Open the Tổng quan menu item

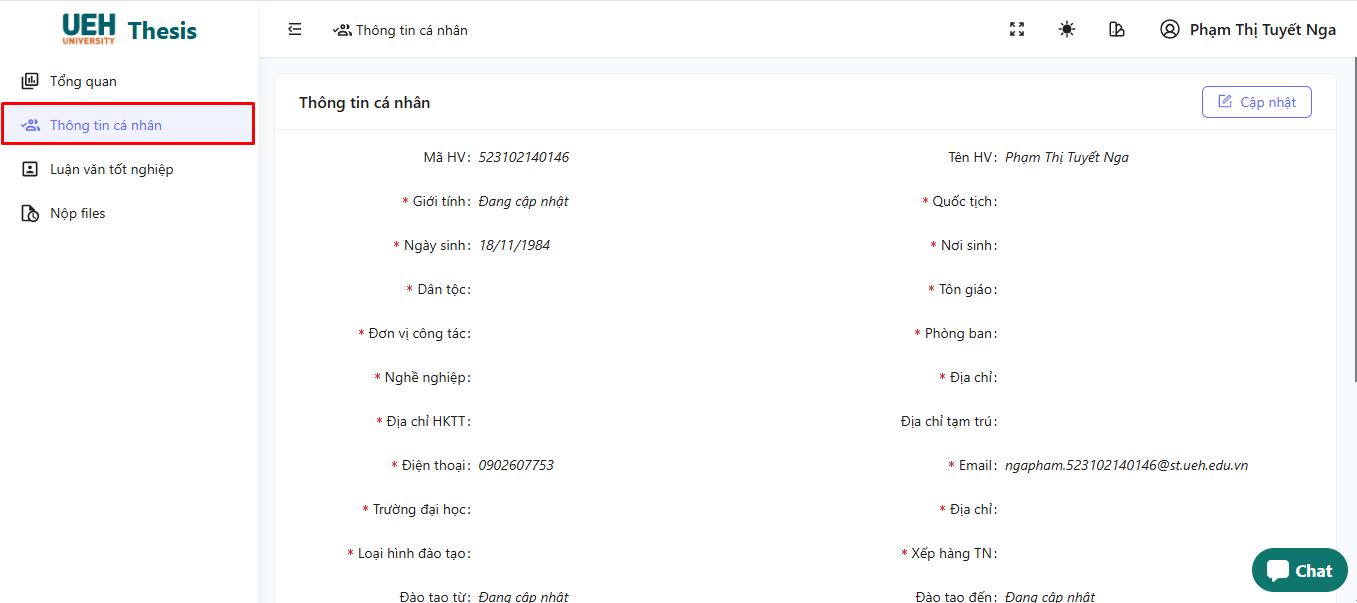click(84, 82)
